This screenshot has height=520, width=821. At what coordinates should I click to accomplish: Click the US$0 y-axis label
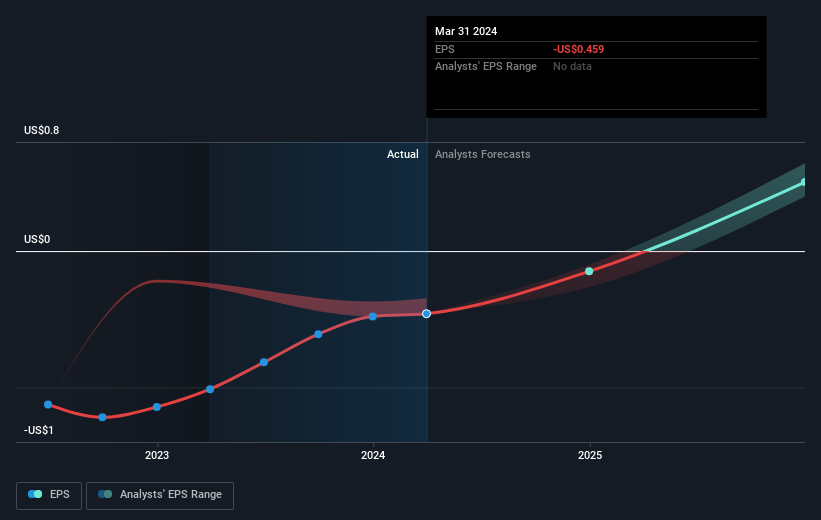pos(37,239)
